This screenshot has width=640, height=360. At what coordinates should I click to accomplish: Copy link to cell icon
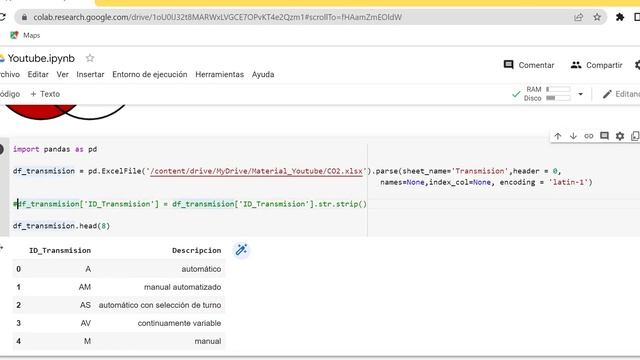589,136
